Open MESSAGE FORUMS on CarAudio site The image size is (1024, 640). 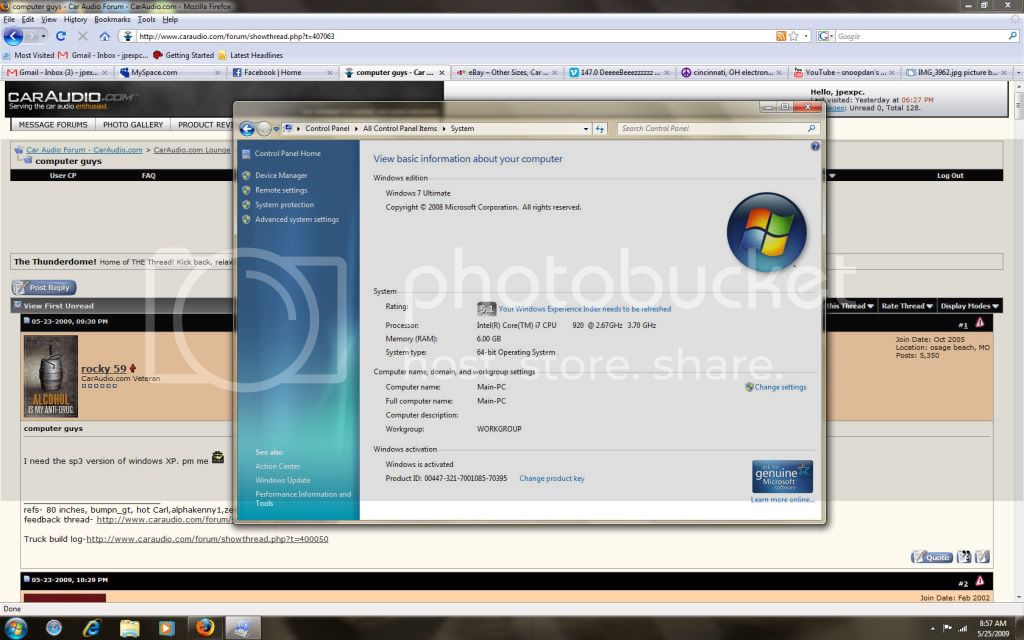pos(53,125)
